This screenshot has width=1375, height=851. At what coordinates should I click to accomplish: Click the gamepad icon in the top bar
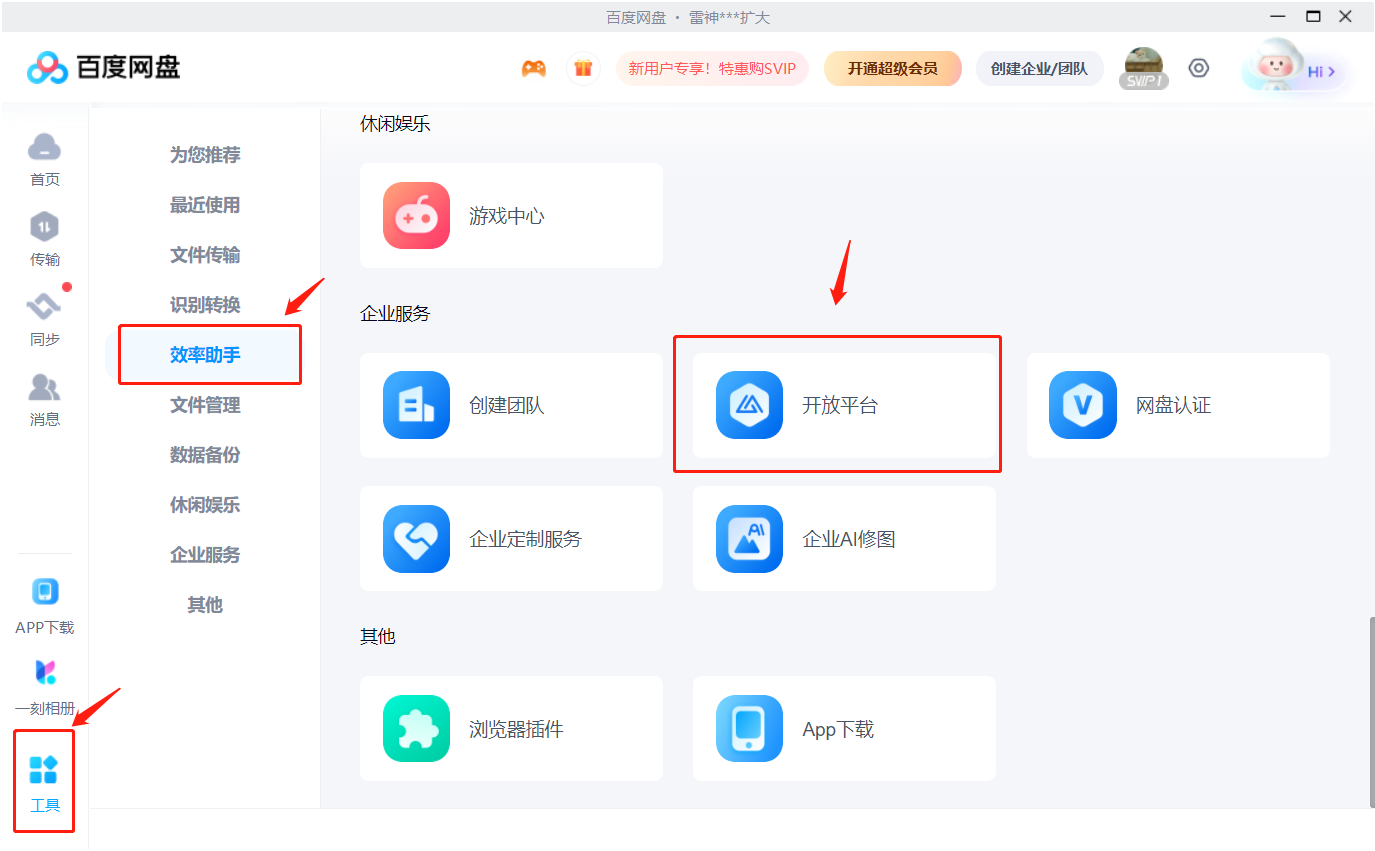click(533, 68)
